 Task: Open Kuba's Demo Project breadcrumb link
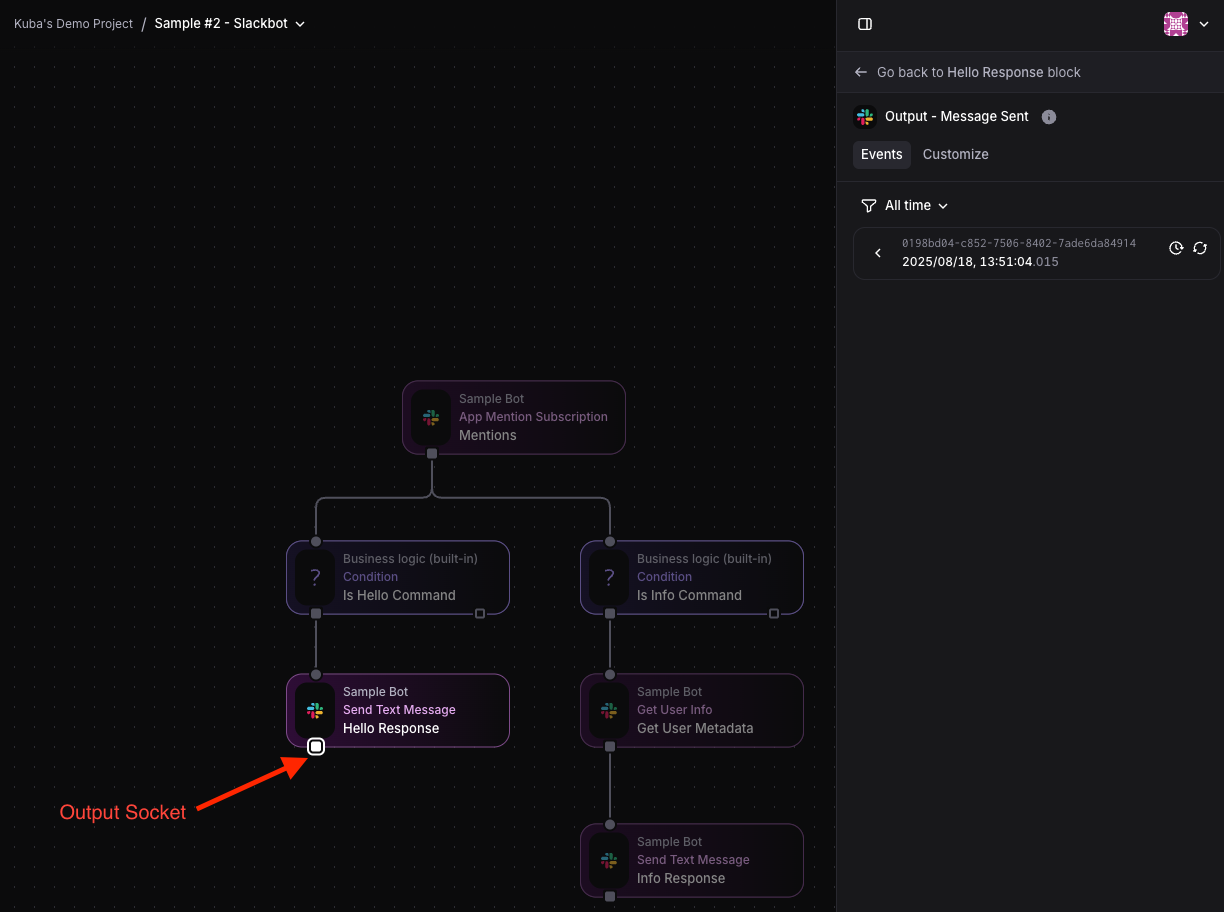click(73, 23)
